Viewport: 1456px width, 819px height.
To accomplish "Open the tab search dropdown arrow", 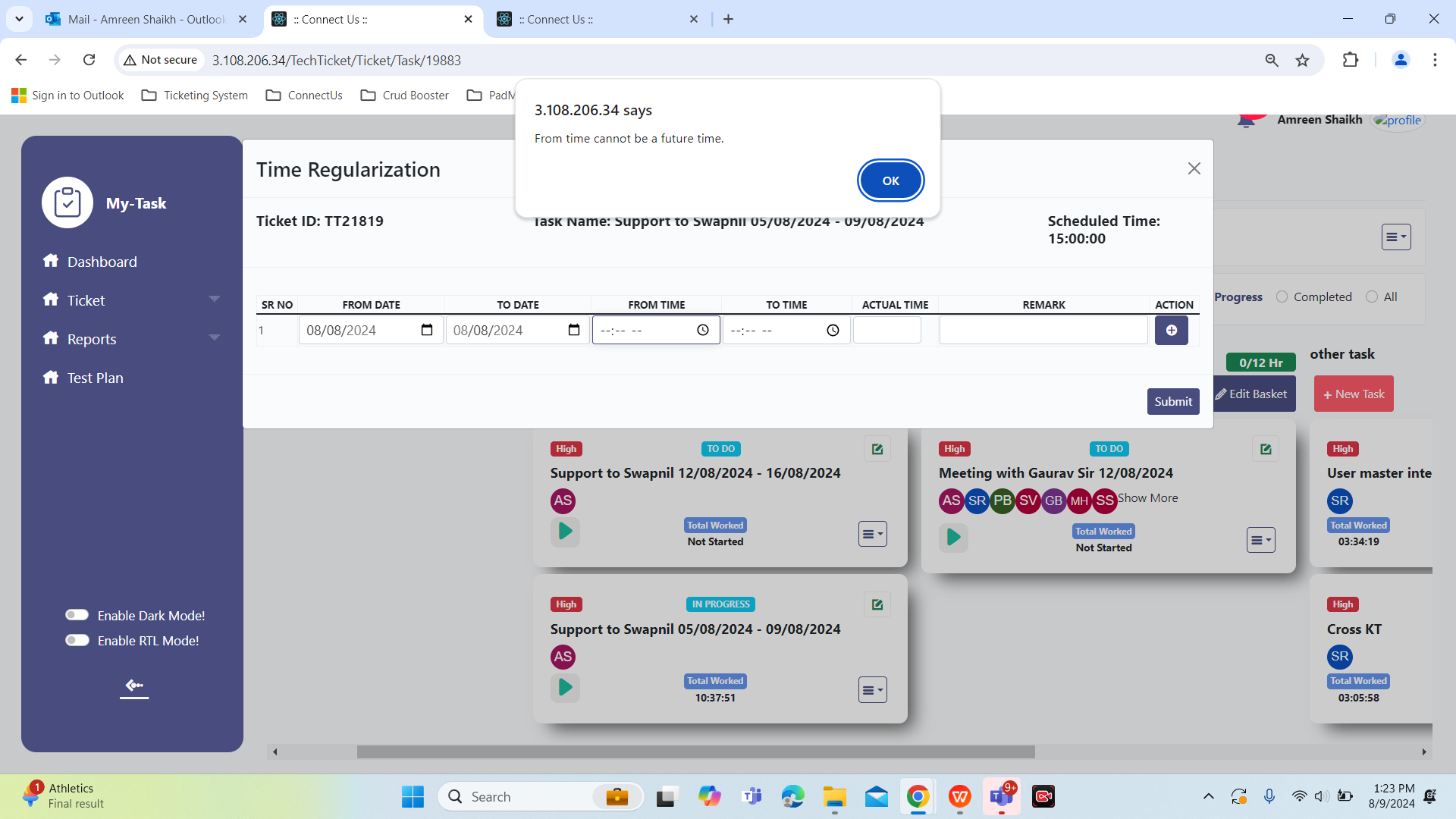I will click(19, 19).
